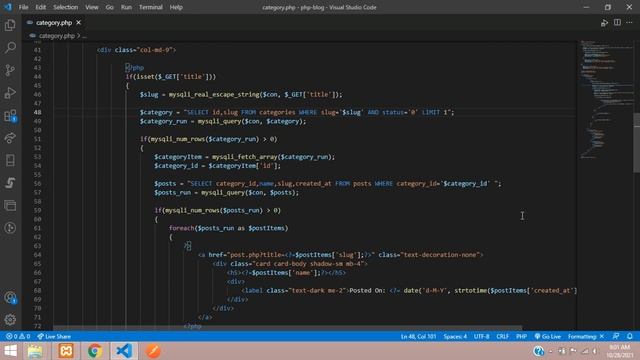The width and height of the screenshot is (640, 360).
Task: Change indentation via Spaces: 4
Action: [x=455, y=336]
